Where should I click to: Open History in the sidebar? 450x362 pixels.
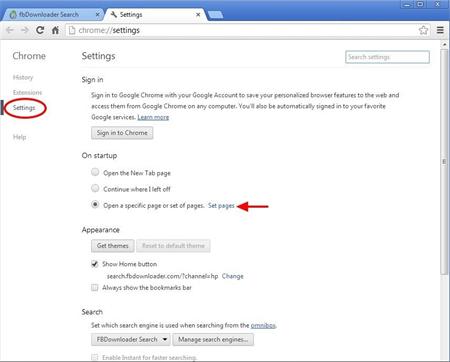pos(23,77)
